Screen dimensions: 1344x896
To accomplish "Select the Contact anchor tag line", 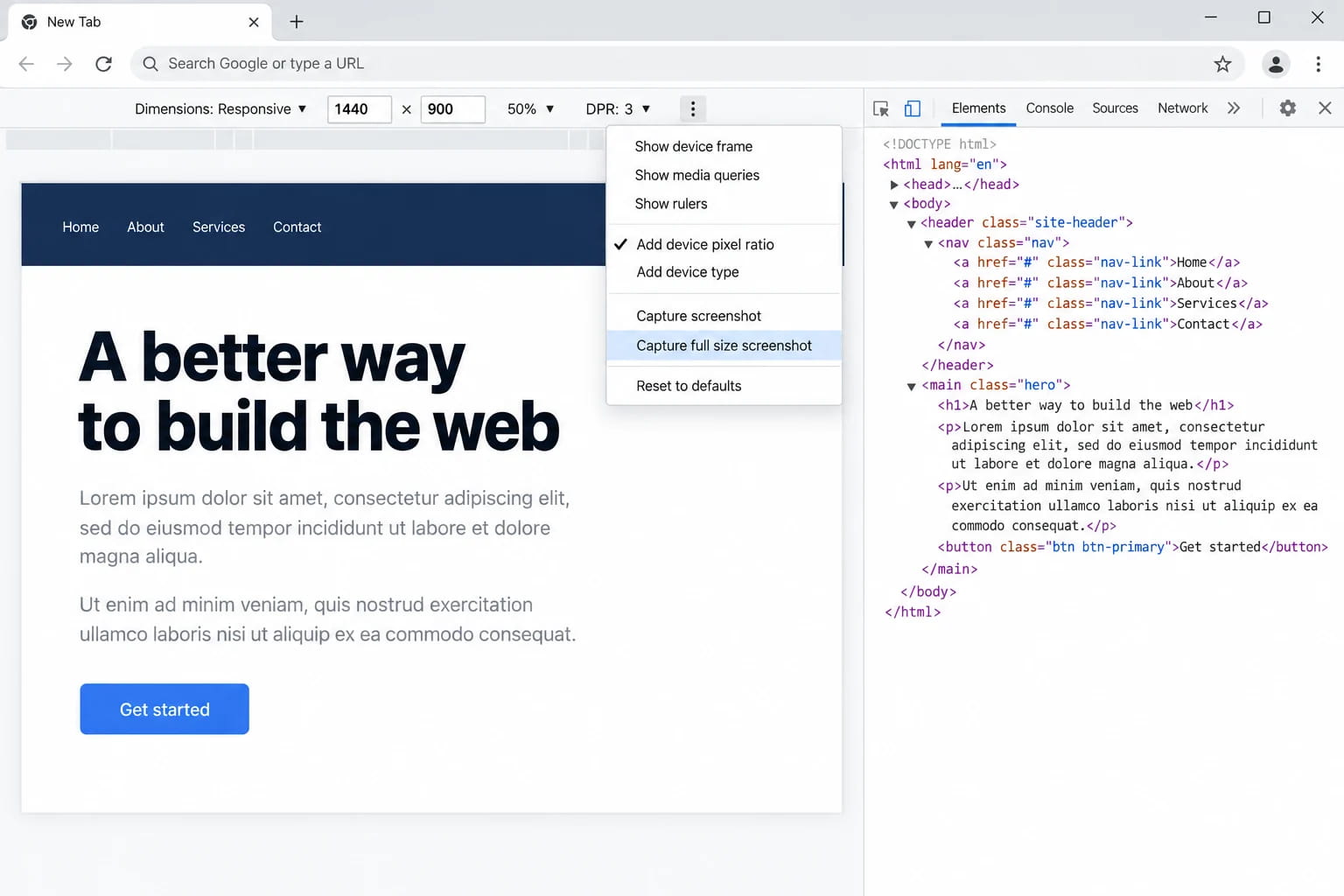I will pos(1108,325).
